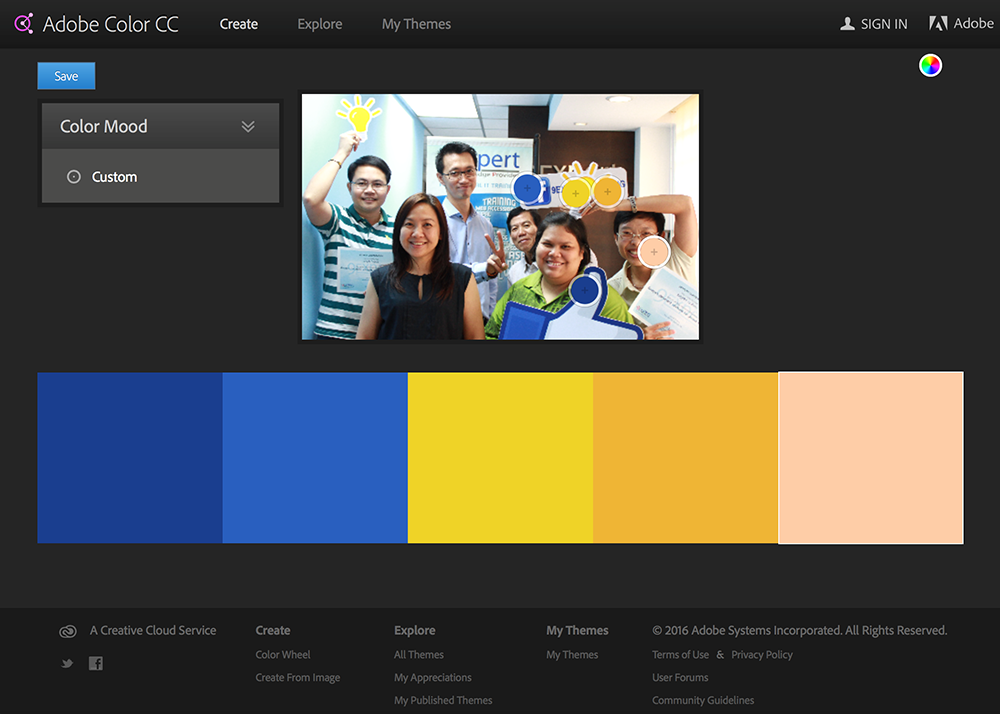Click the Adobe logo in top right
Image resolution: width=1000 pixels, height=714 pixels.
pos(938,23)
